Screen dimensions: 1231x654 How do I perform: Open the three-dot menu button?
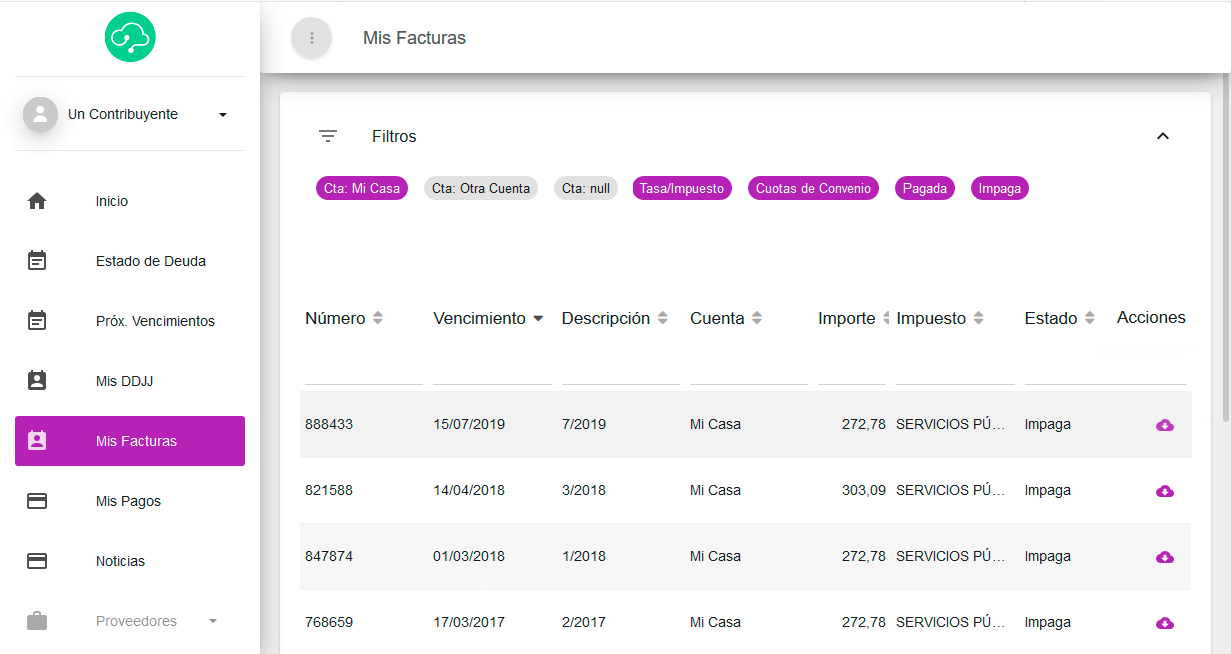(311, 38)
